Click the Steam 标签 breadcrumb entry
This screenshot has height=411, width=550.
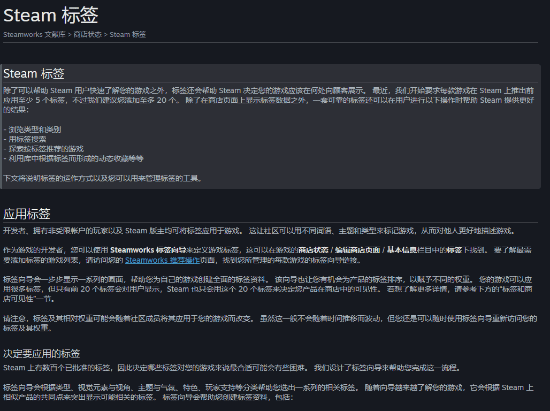[x=128, y=34]
